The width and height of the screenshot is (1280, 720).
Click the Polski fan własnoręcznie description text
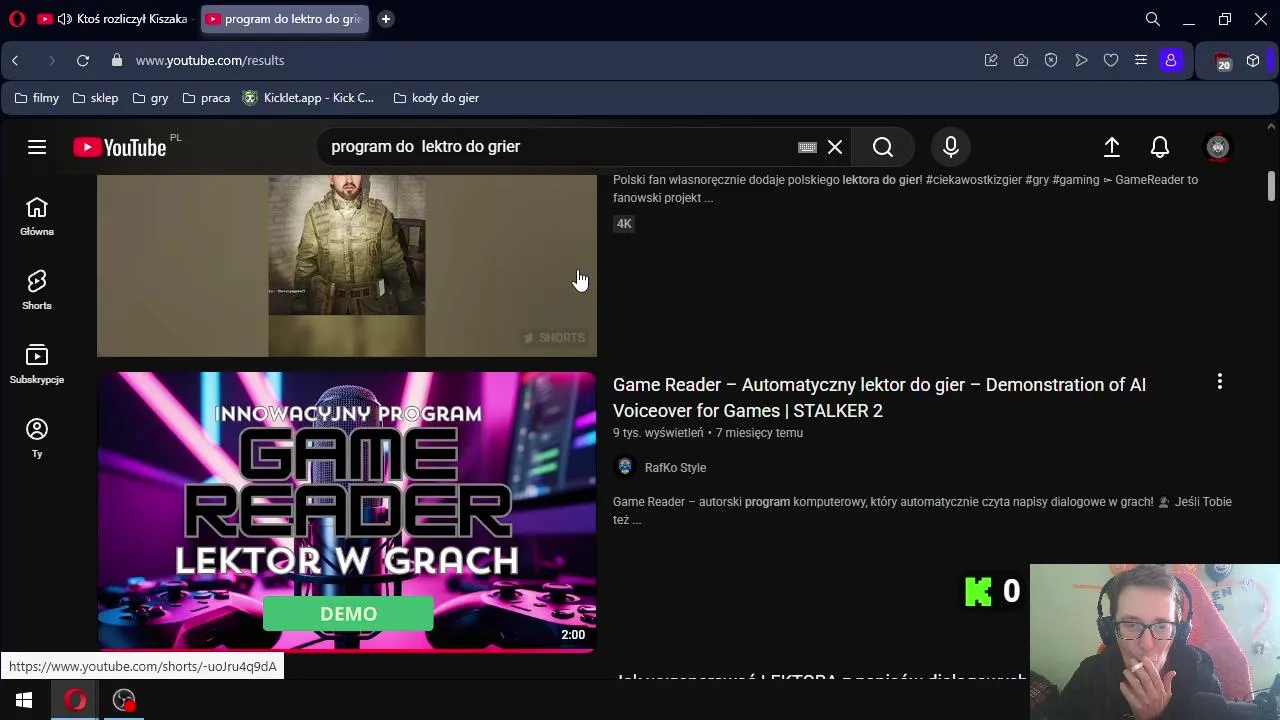tap(905, 189)
